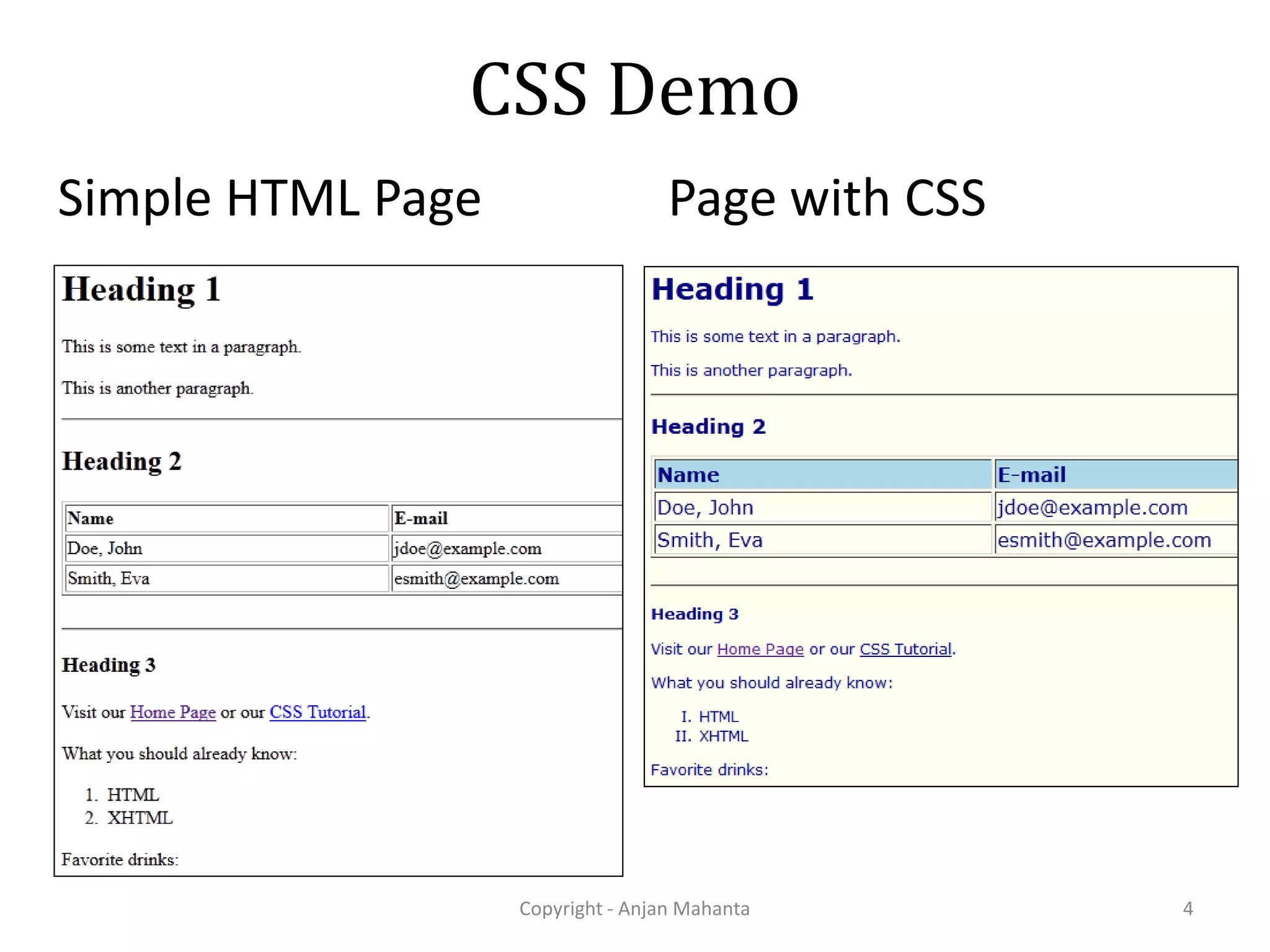Click 'Heading 2' in plain HTML page
Viewport: 1270px width, 952px height.
click(122, 462)
